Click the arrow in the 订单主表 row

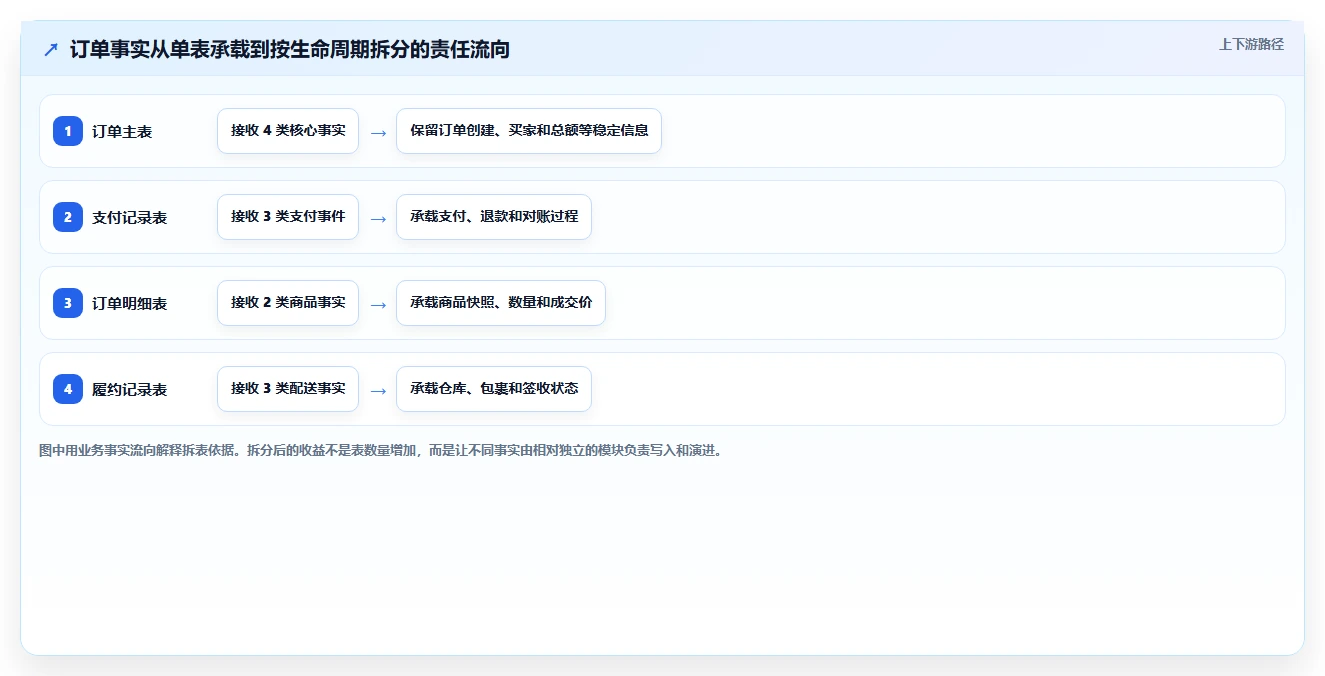pos(378,132)
